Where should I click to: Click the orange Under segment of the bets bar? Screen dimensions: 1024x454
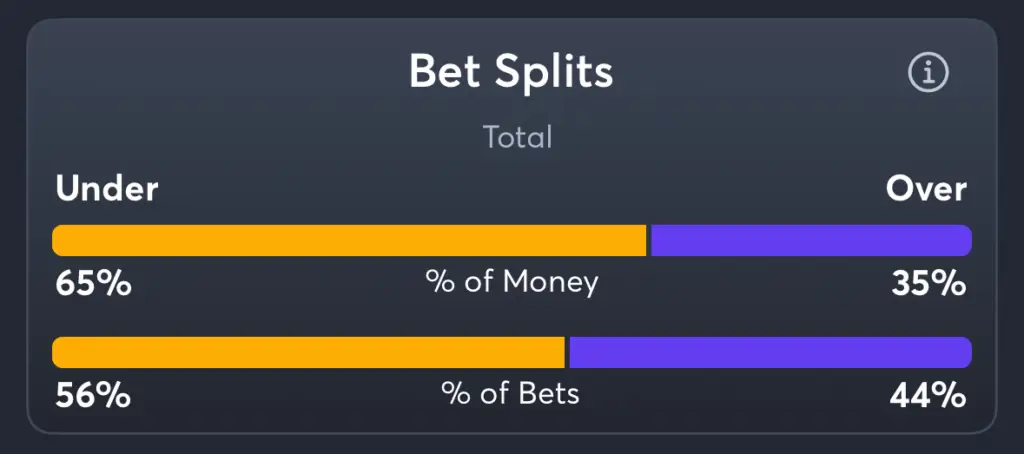(308, 352)
